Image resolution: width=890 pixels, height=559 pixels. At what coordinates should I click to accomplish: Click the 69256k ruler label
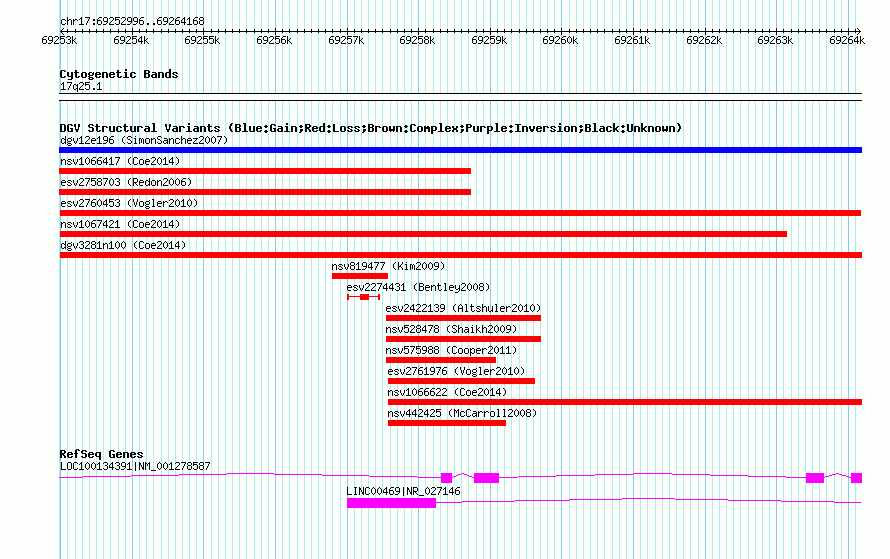coord(274,40)
